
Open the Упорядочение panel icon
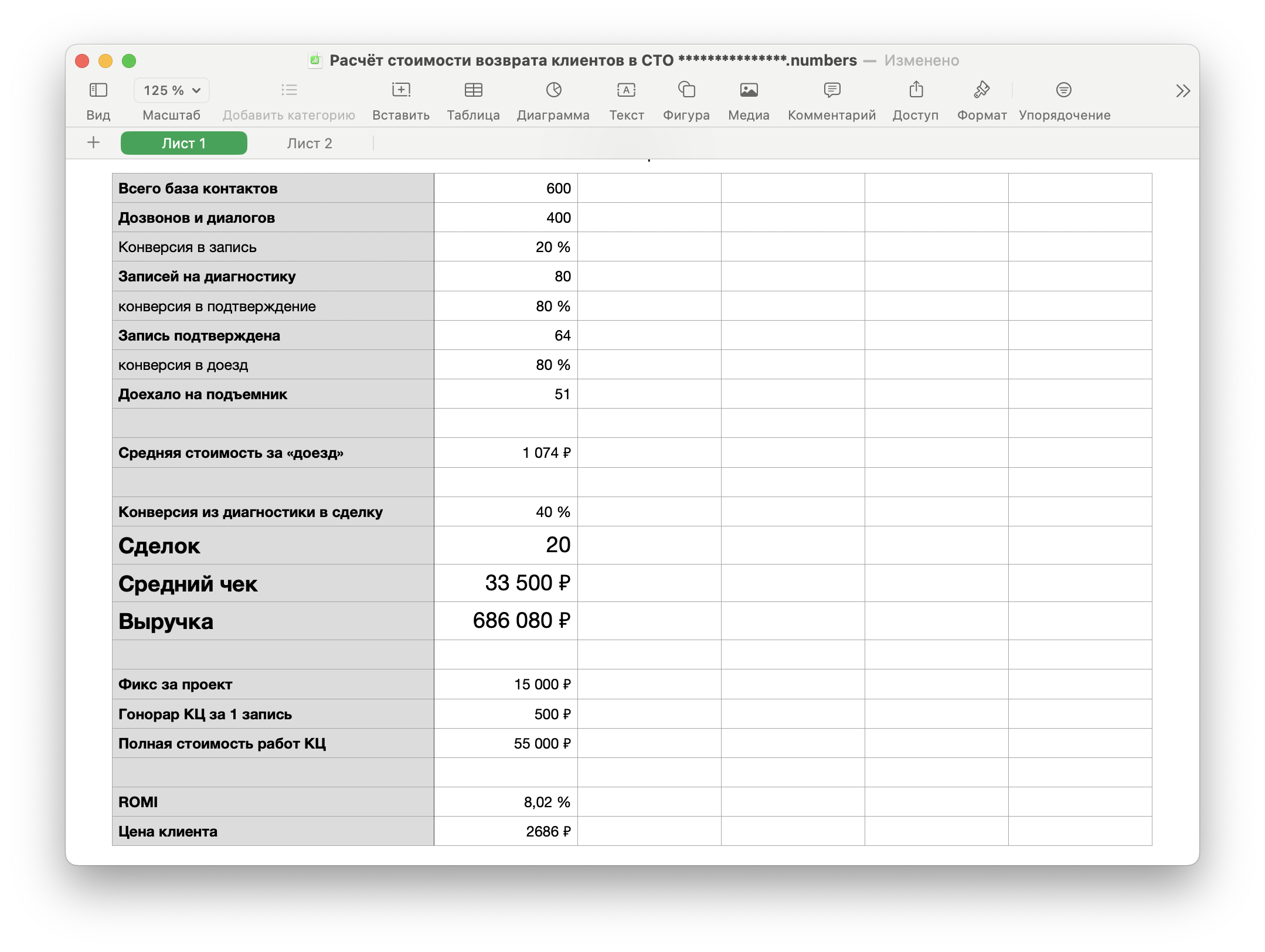pyautogui.click(x=1064, y=90)
